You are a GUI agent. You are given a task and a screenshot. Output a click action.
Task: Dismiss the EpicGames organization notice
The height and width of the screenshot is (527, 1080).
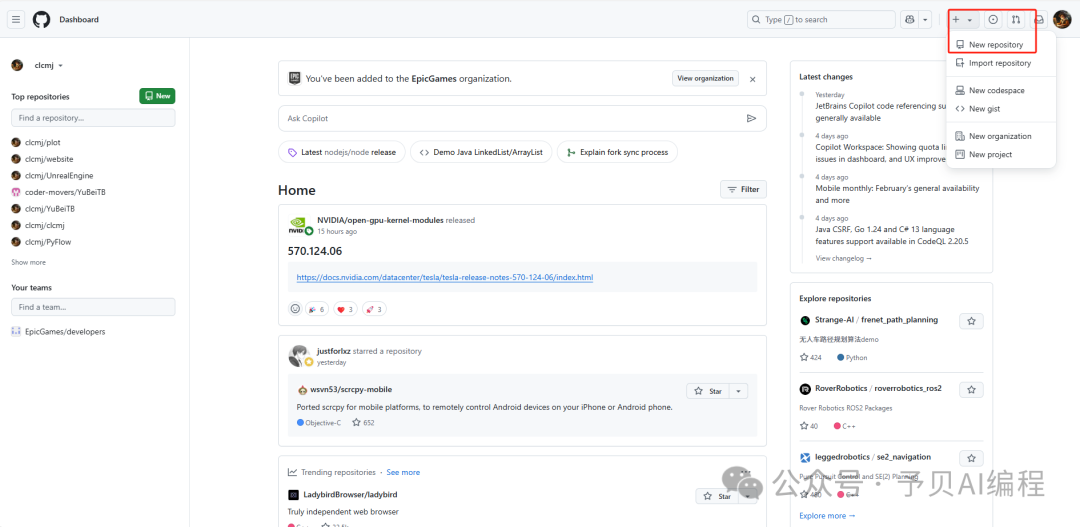coord(753,79)
